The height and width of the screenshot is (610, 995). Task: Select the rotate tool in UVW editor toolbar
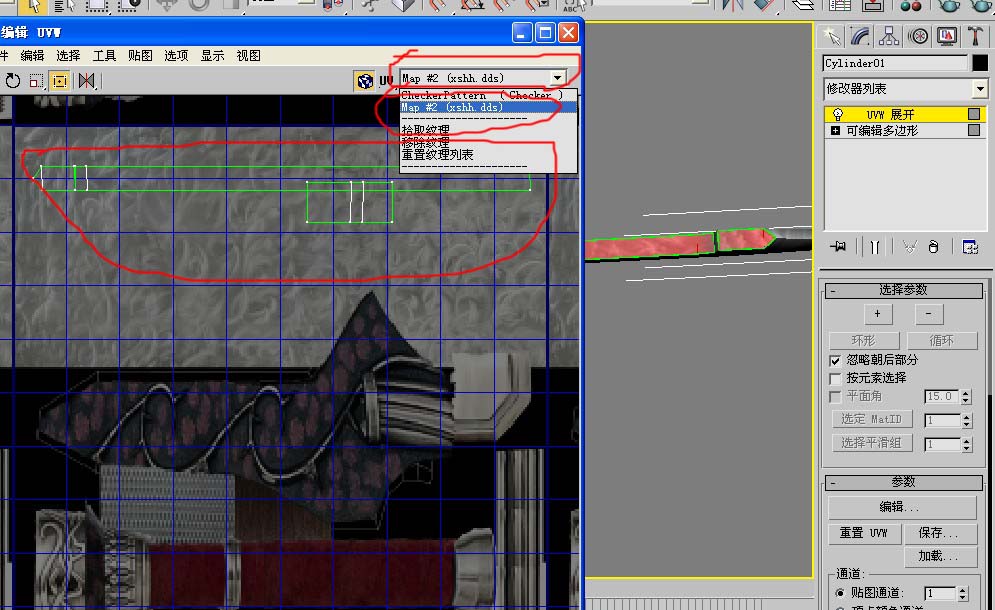[13, 81]
